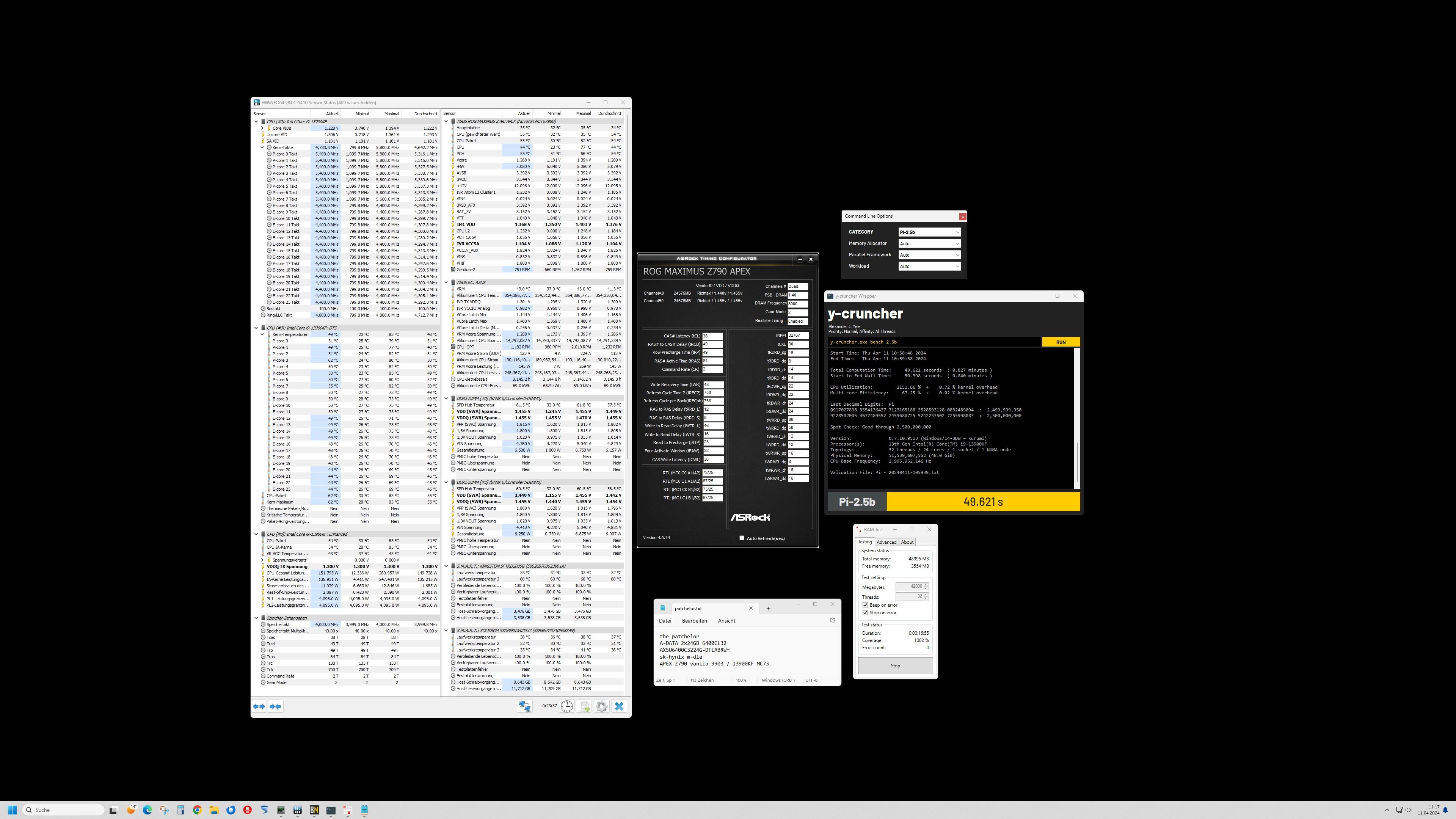This screenshot has height=819, width=1456.
Task: Collapse ASUS EC: ASUS sensor group
Action: [446, 282]
